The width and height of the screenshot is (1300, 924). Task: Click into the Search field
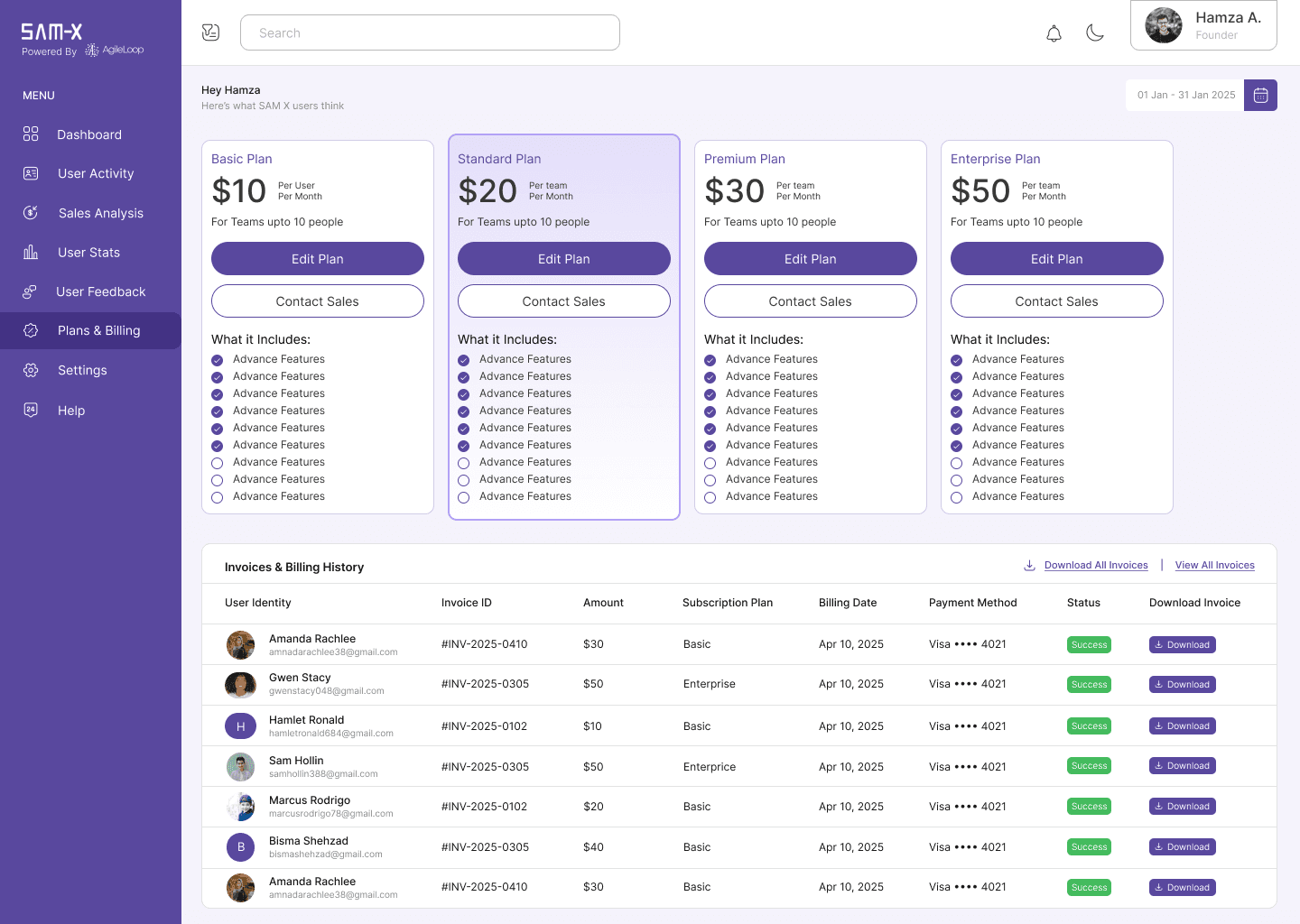coord(430,32)
